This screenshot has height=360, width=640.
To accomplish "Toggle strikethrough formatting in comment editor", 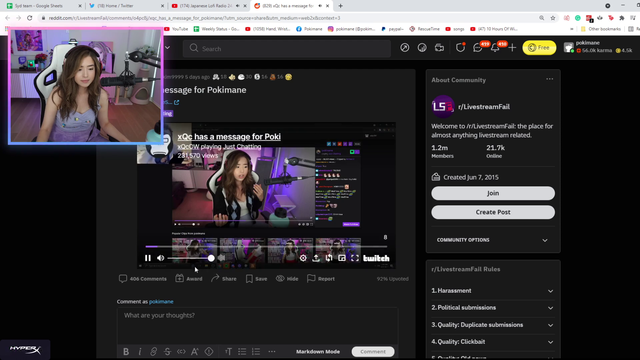I will (x=167, y=351).
